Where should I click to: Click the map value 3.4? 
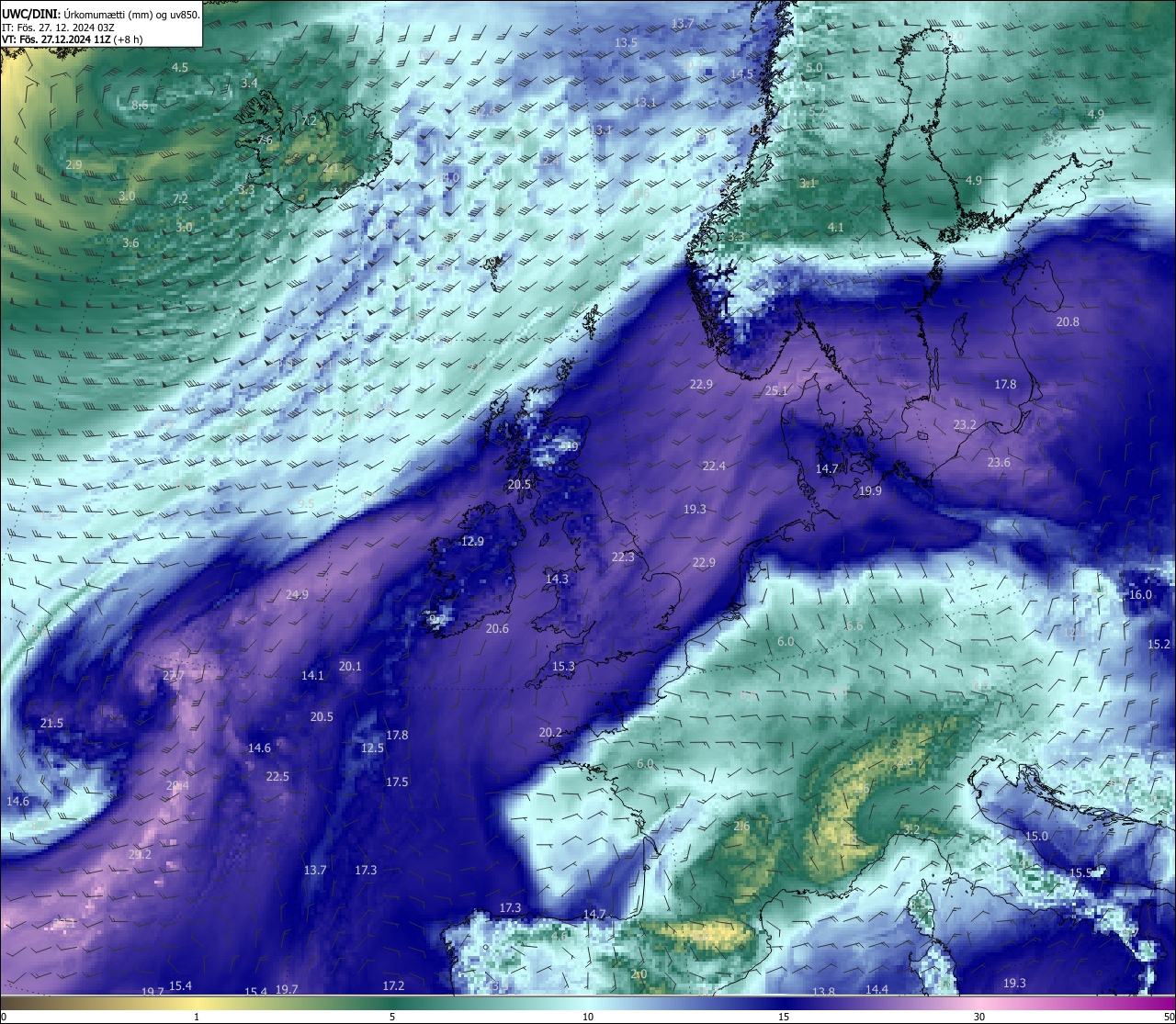click(x=249, y=84)
